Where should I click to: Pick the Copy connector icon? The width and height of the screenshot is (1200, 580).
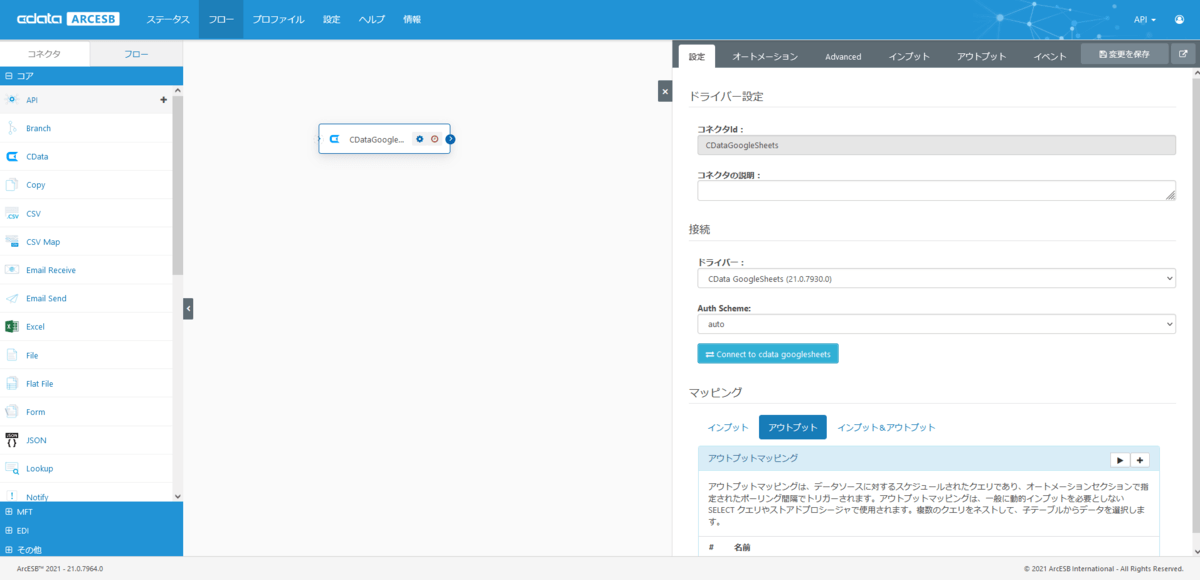click(x=12, y=185)
